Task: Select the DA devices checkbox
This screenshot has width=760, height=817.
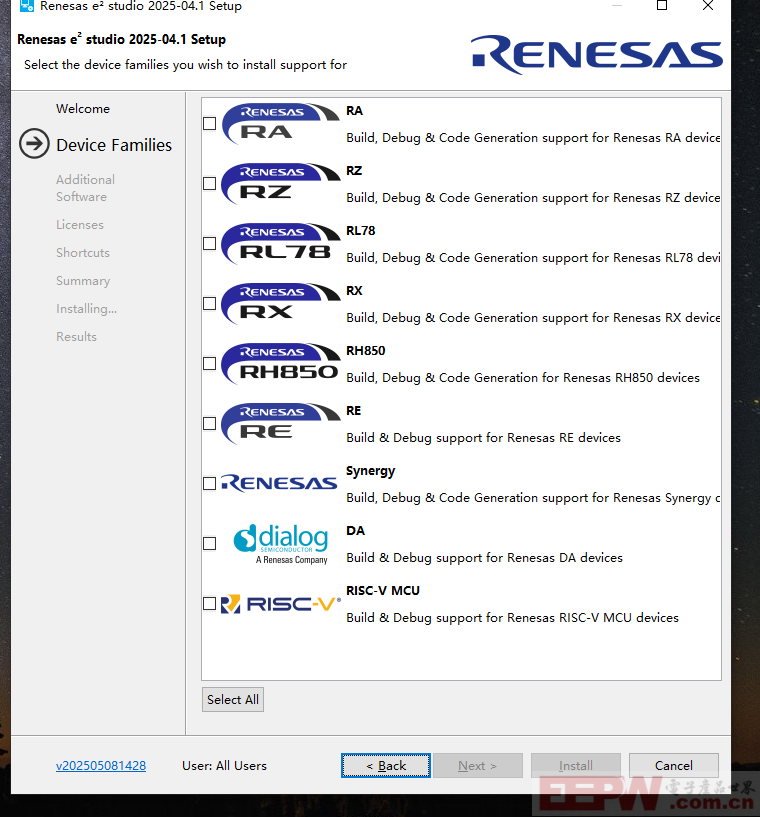Action: pyautogui.click(x=209, y=543)
